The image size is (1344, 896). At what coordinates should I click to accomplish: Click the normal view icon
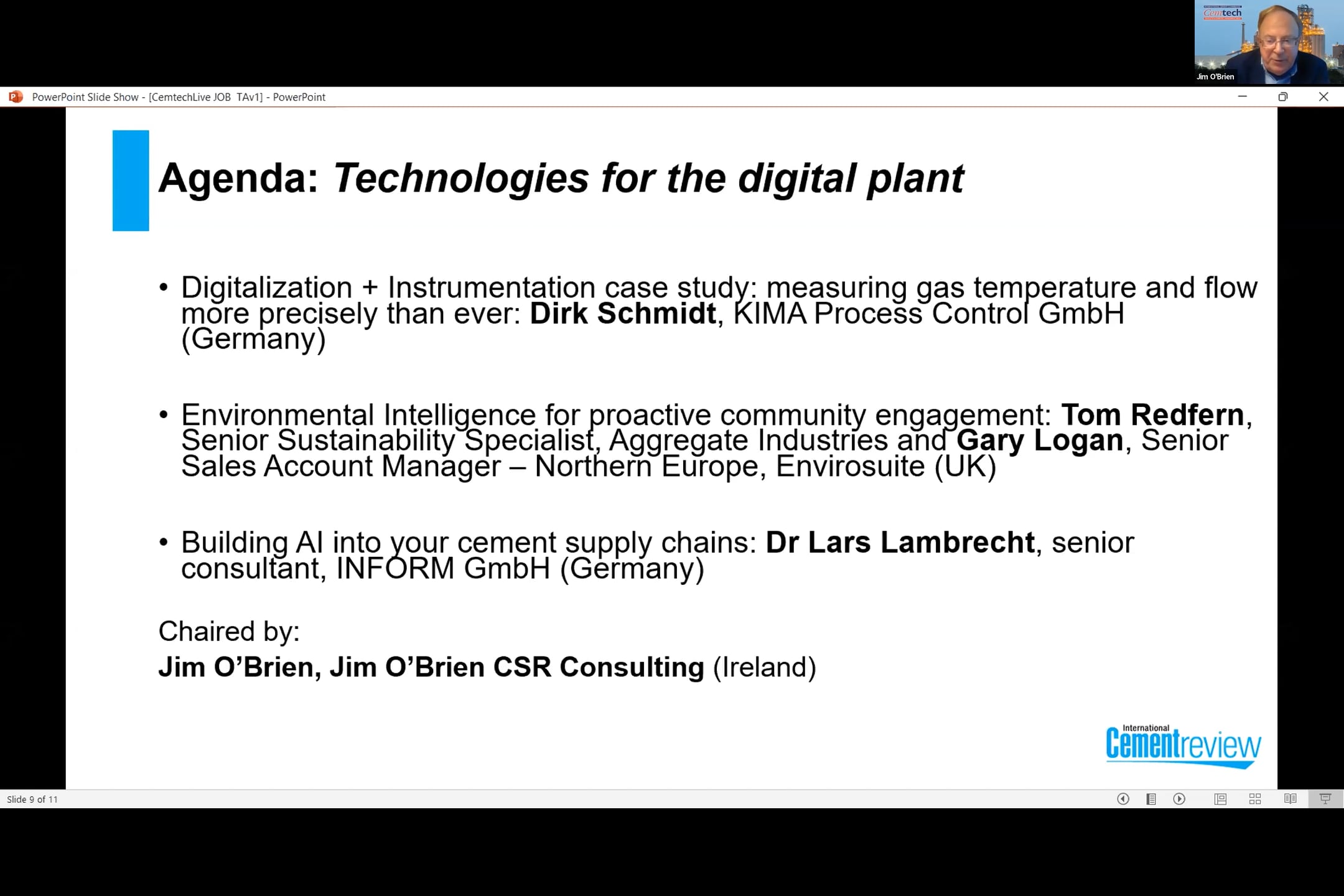(1220, 799)
